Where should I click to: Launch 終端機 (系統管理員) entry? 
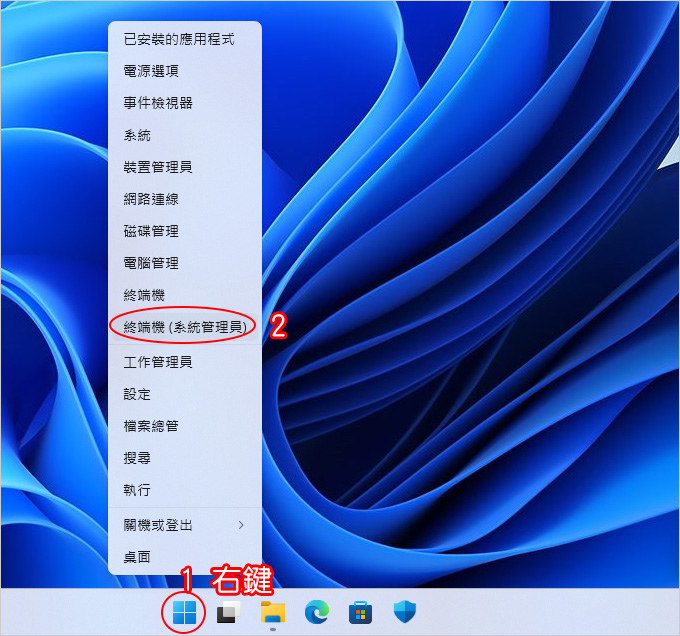point(185,327)
